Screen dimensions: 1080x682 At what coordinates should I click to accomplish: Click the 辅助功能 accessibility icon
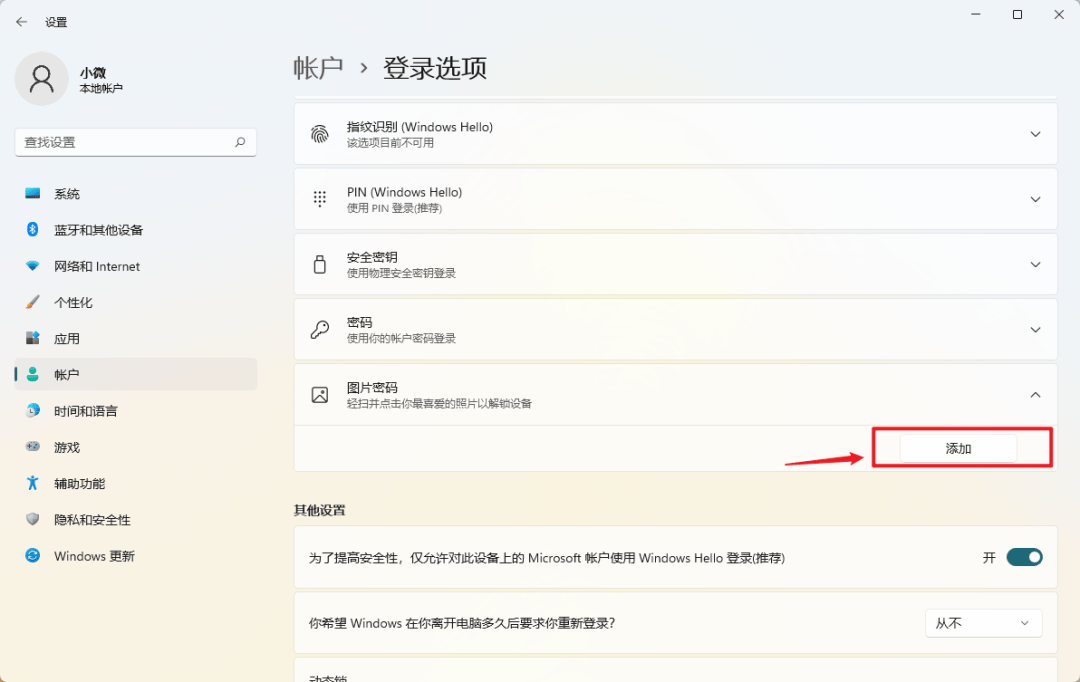point(32,483)
